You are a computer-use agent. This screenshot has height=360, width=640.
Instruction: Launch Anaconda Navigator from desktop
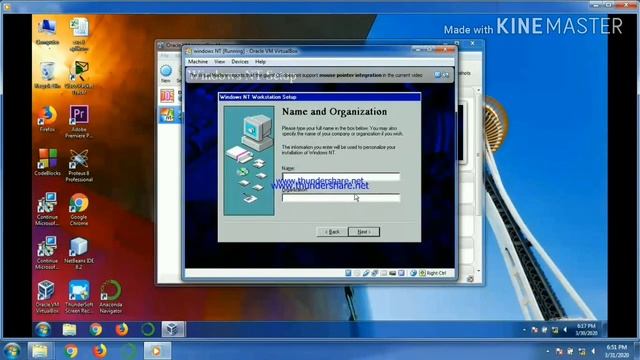[x=111, y=297]
